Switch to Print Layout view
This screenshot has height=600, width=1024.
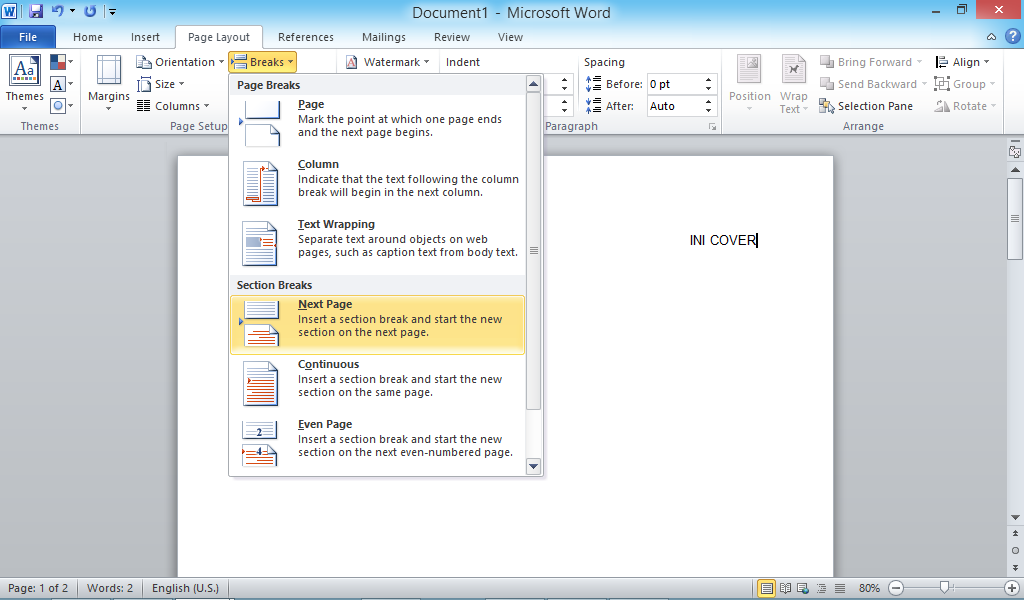pos(767,588)
